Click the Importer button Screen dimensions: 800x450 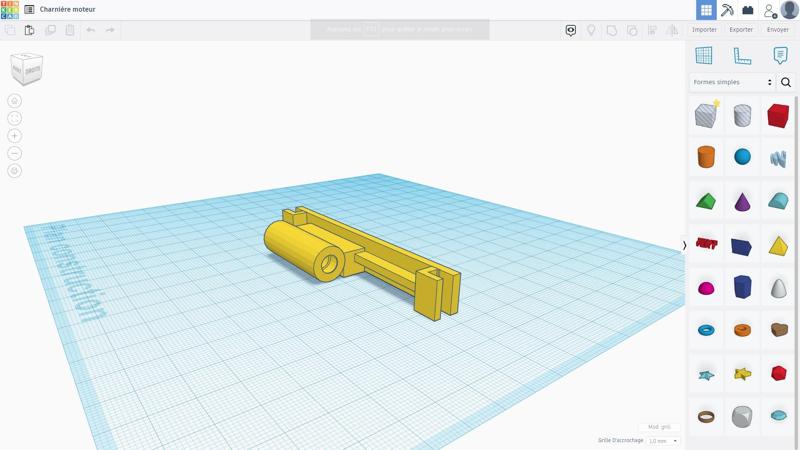coord(705,30)
